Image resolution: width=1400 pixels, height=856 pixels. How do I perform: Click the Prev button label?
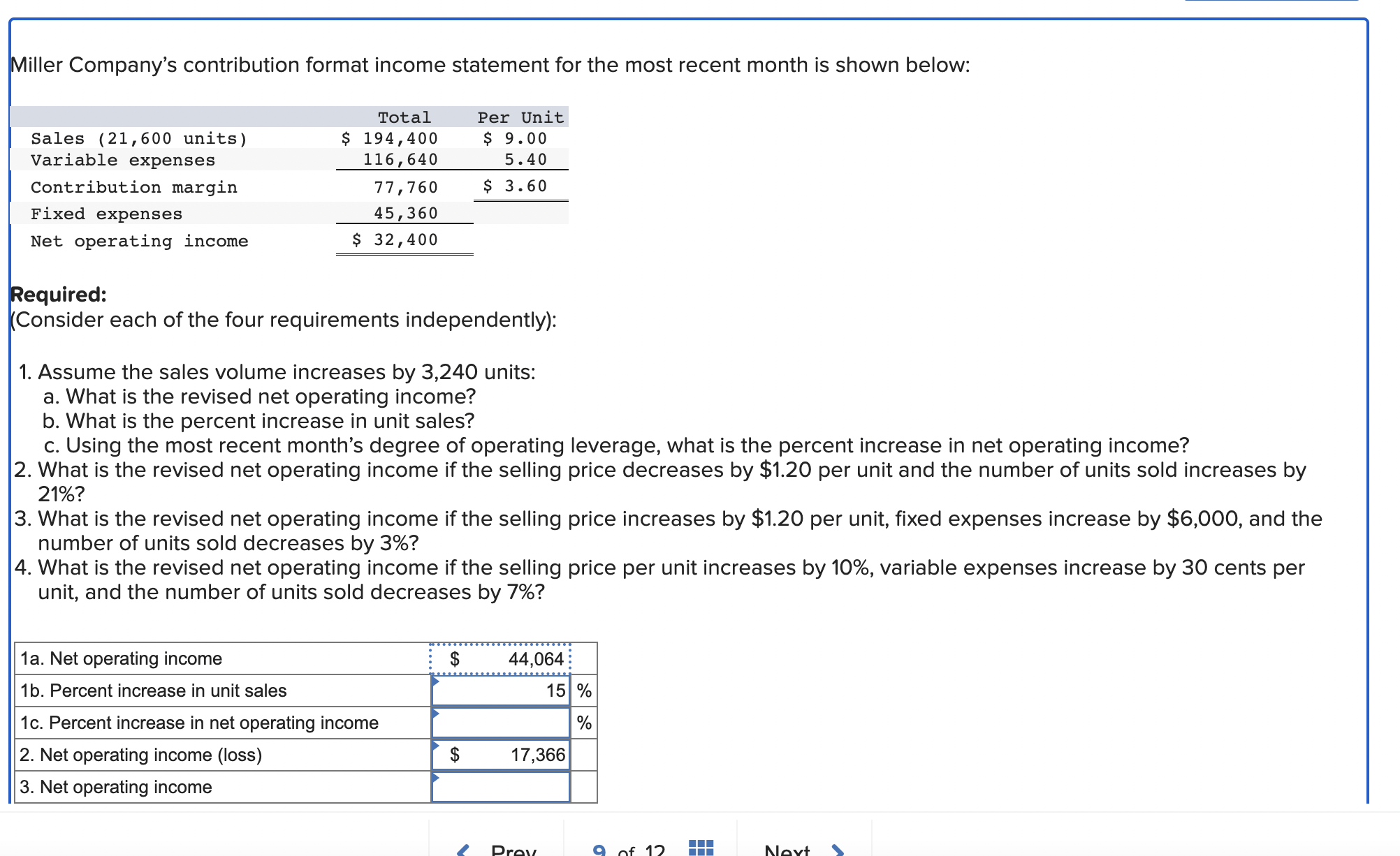tap(513, 850)
